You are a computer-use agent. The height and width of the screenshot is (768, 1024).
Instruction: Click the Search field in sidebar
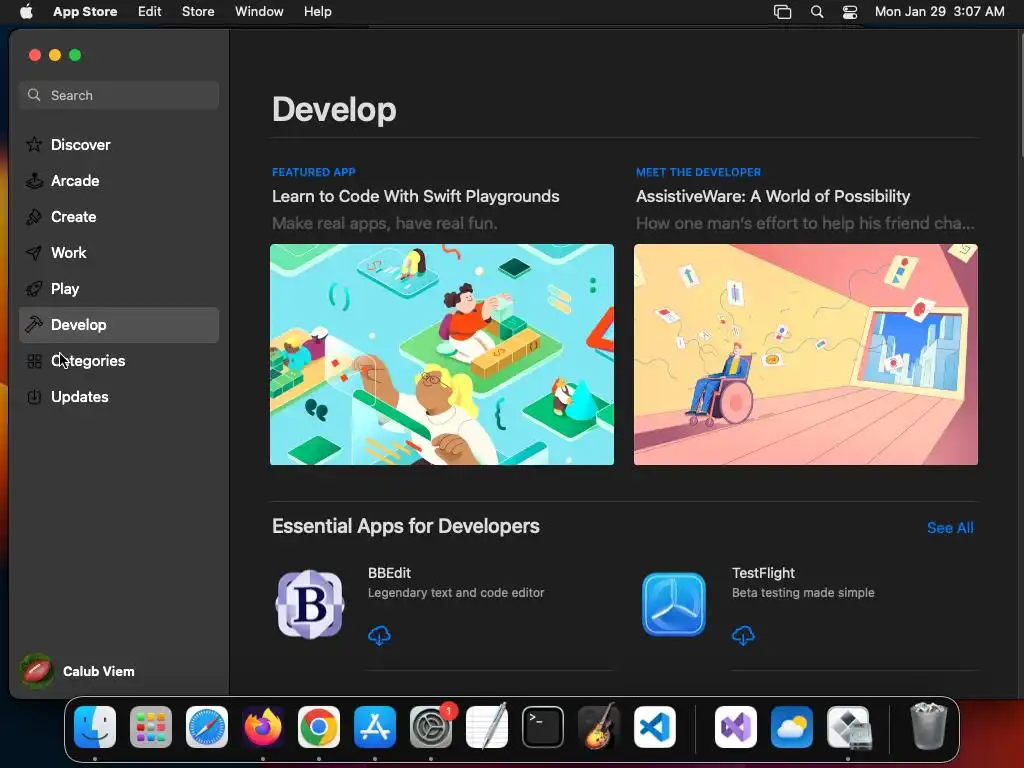pos(119,95)
